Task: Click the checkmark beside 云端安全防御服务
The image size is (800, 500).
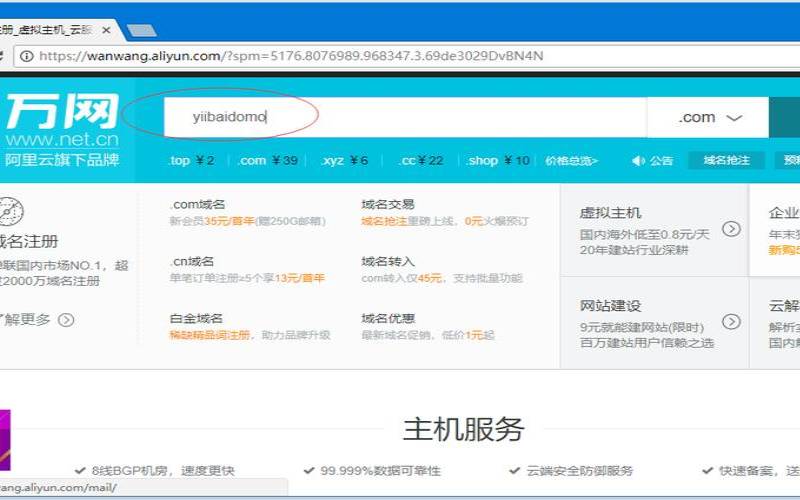Action: pos(514,470)
